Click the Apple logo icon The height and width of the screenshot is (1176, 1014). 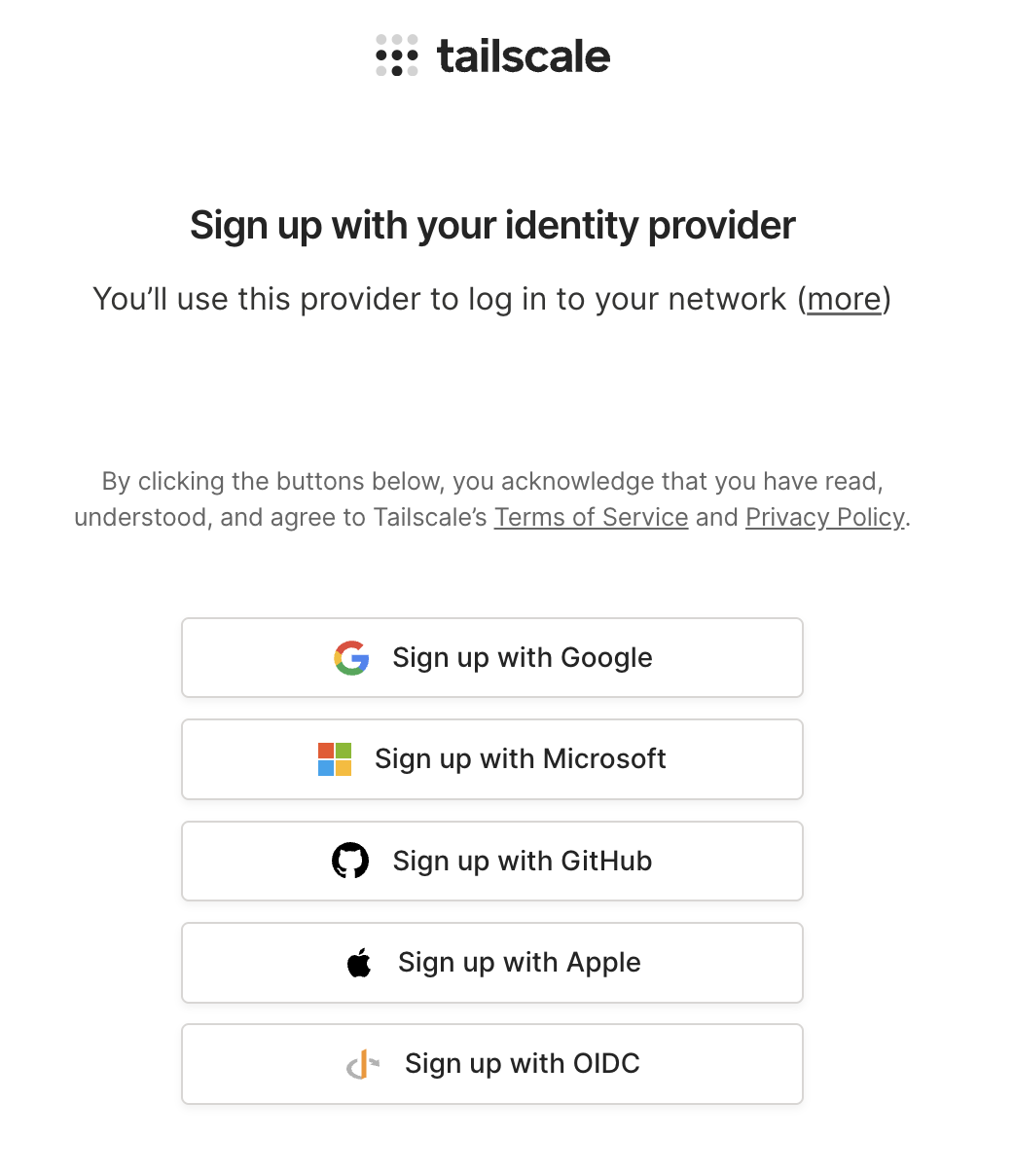click(x=360, y=961)
